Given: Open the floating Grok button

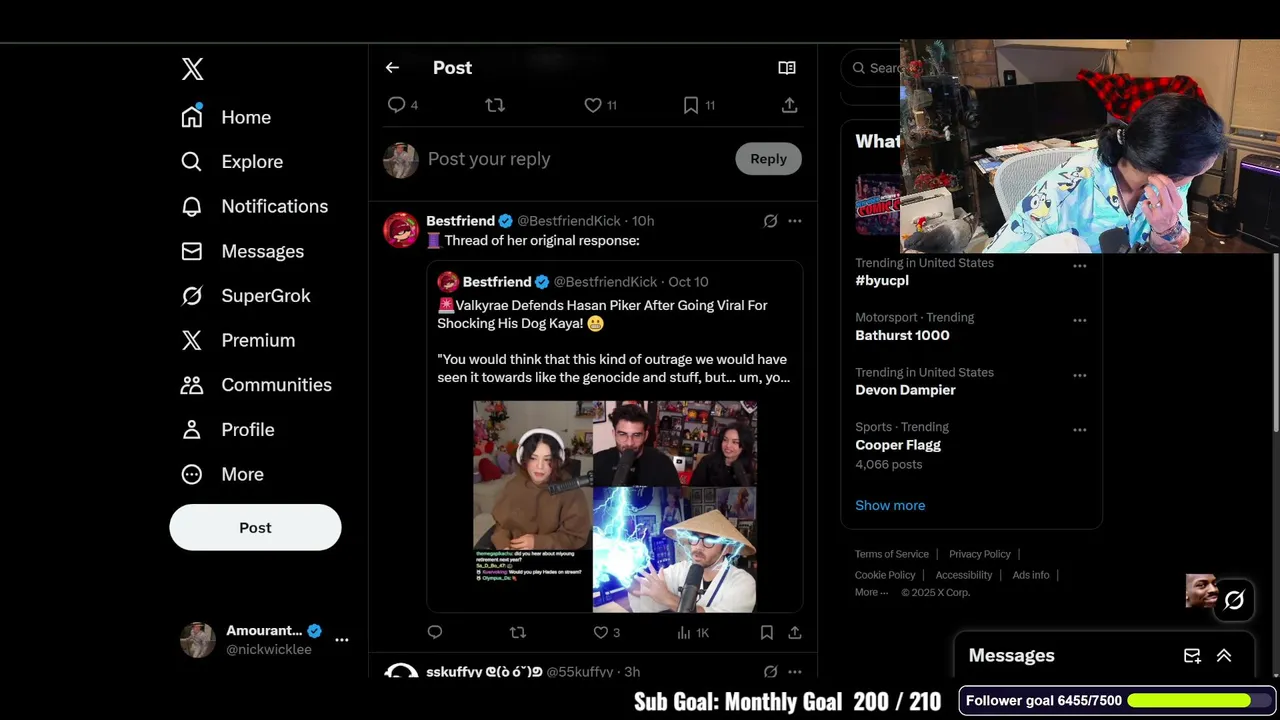Looking at the screenshot, I should click(1234, 600).
